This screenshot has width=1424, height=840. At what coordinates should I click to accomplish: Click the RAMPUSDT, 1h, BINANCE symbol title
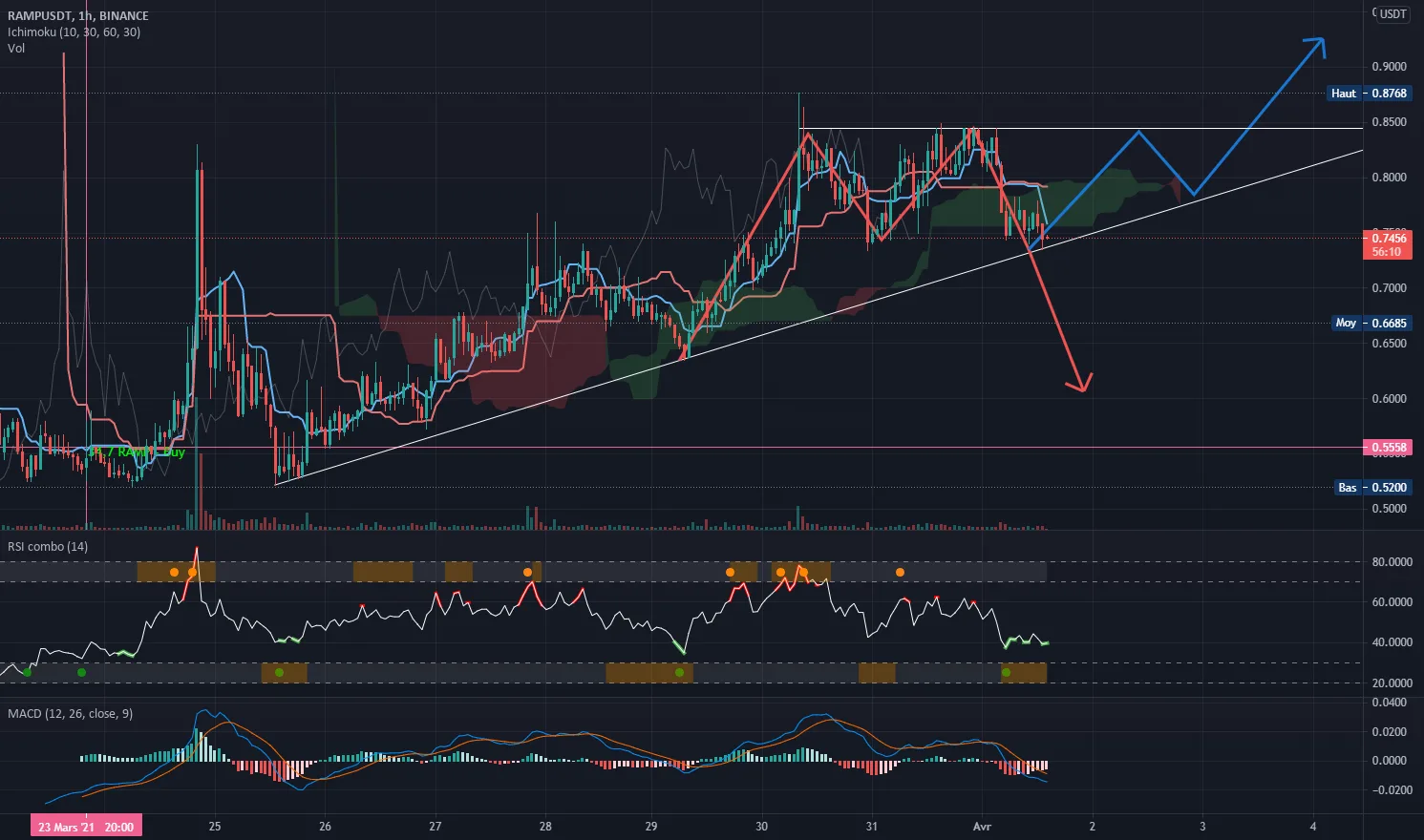point(78,16)
